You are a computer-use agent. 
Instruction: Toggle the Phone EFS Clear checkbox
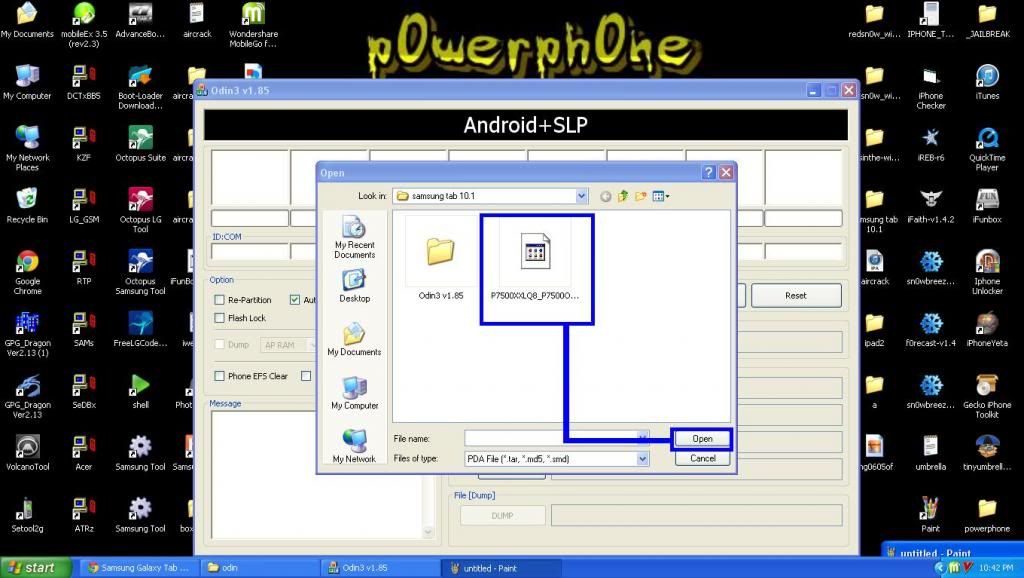(219, 376)
